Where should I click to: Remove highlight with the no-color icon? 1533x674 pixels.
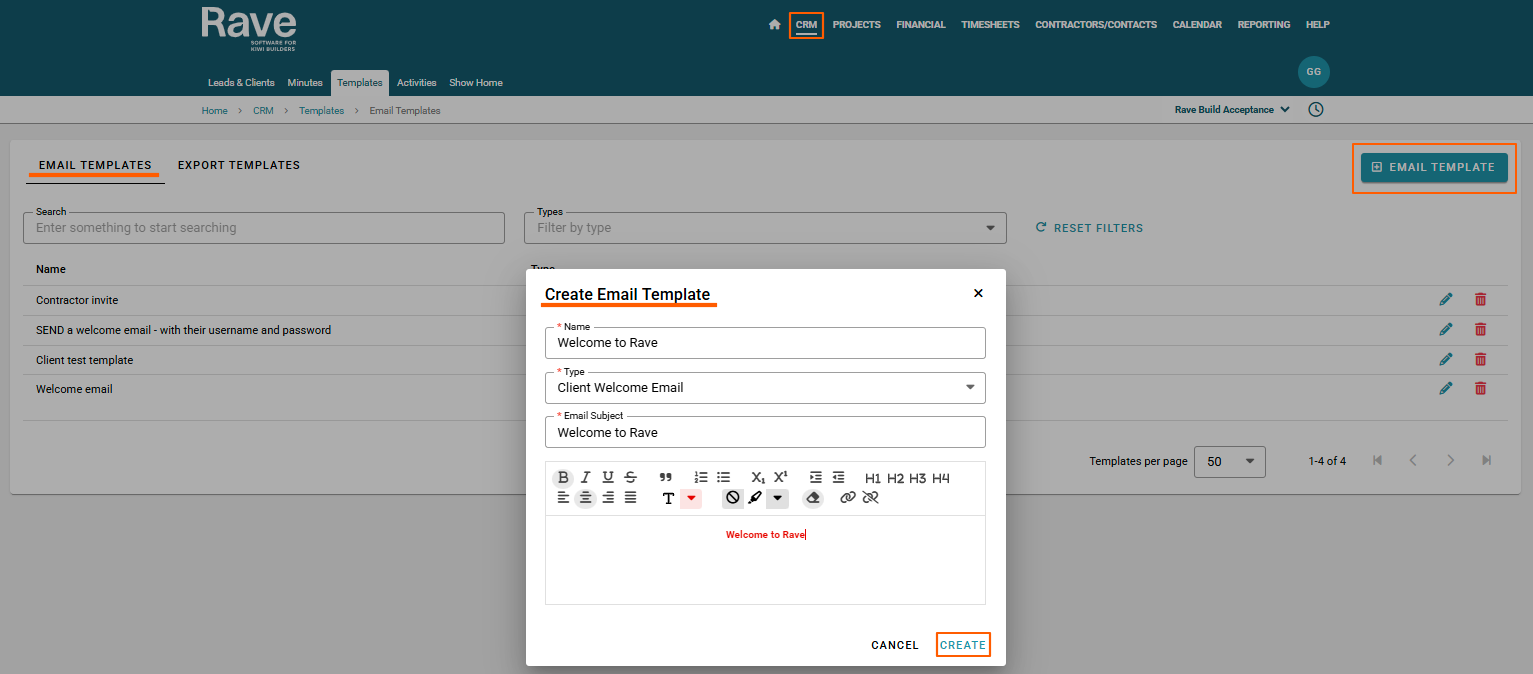(733, 498)
